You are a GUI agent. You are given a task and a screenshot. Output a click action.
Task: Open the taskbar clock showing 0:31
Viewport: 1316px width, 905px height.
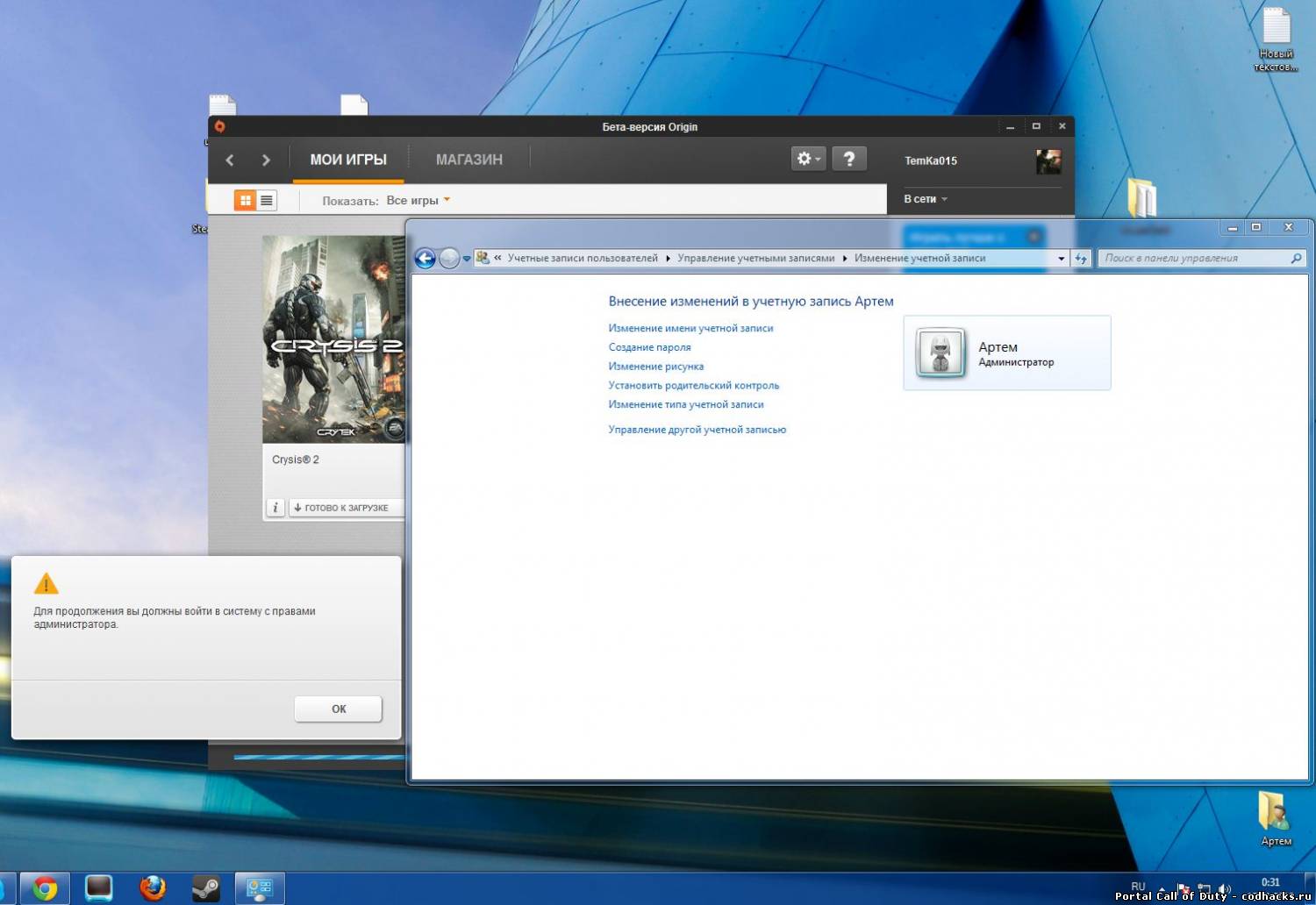coord(1270,882)
